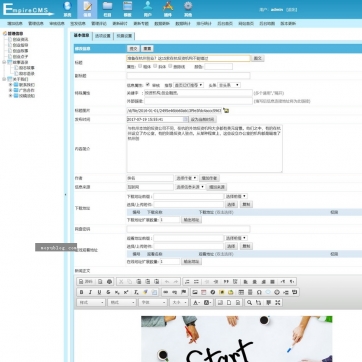The width and height of the screenshot is (362, 362).
Task: Click the 重置 reset button
Action: point(147,49)
